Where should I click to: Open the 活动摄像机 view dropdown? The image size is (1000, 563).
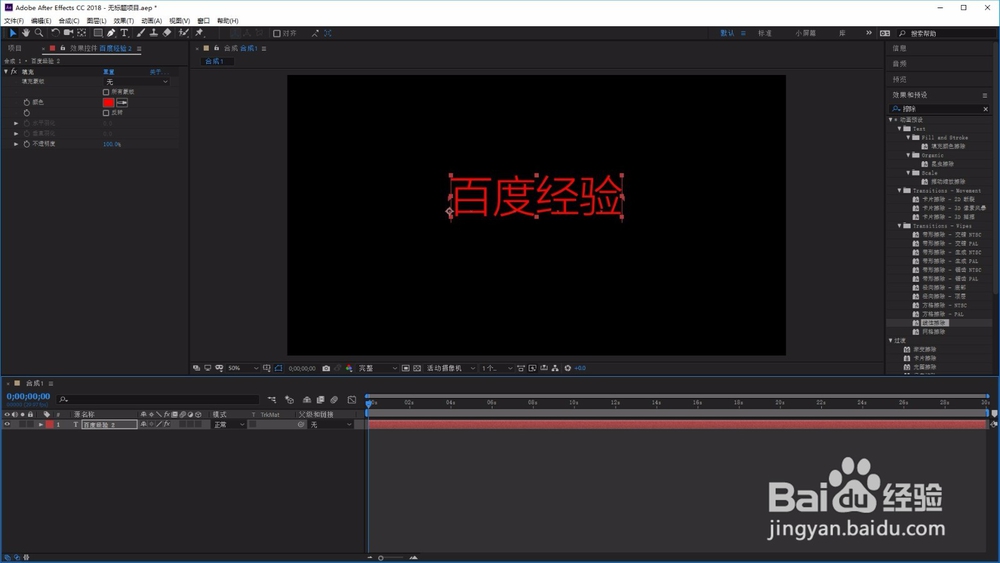point(451,369)
